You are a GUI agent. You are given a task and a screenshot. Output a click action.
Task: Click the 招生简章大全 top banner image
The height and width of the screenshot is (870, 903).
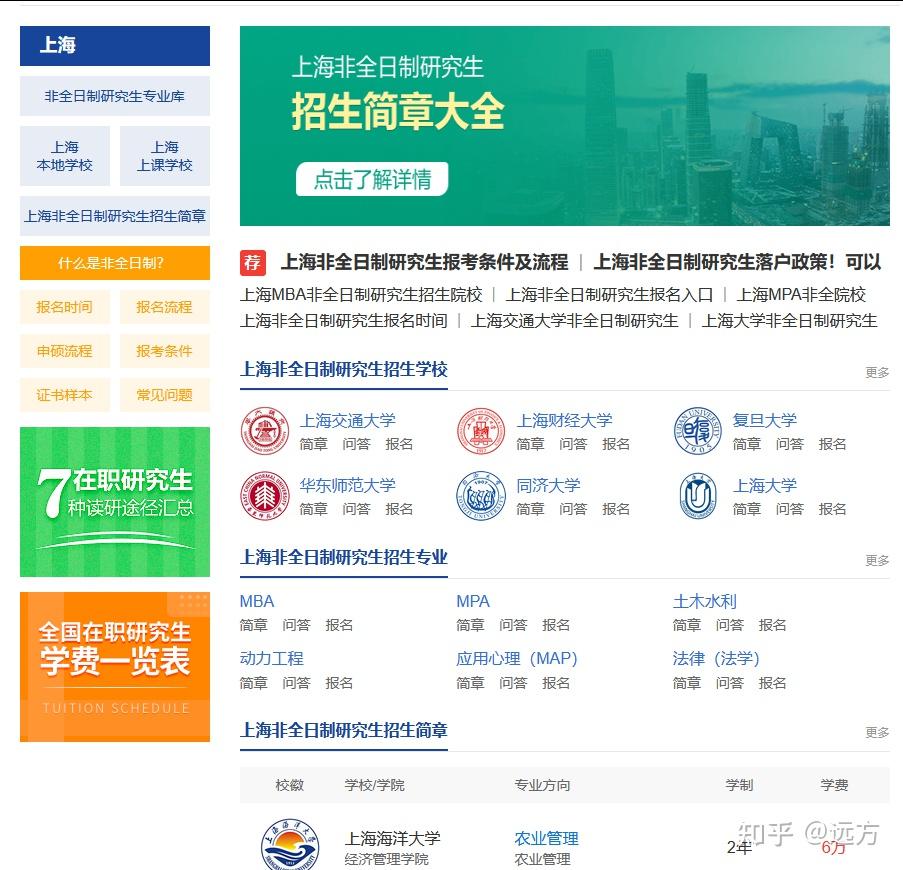tap(564, 126)
